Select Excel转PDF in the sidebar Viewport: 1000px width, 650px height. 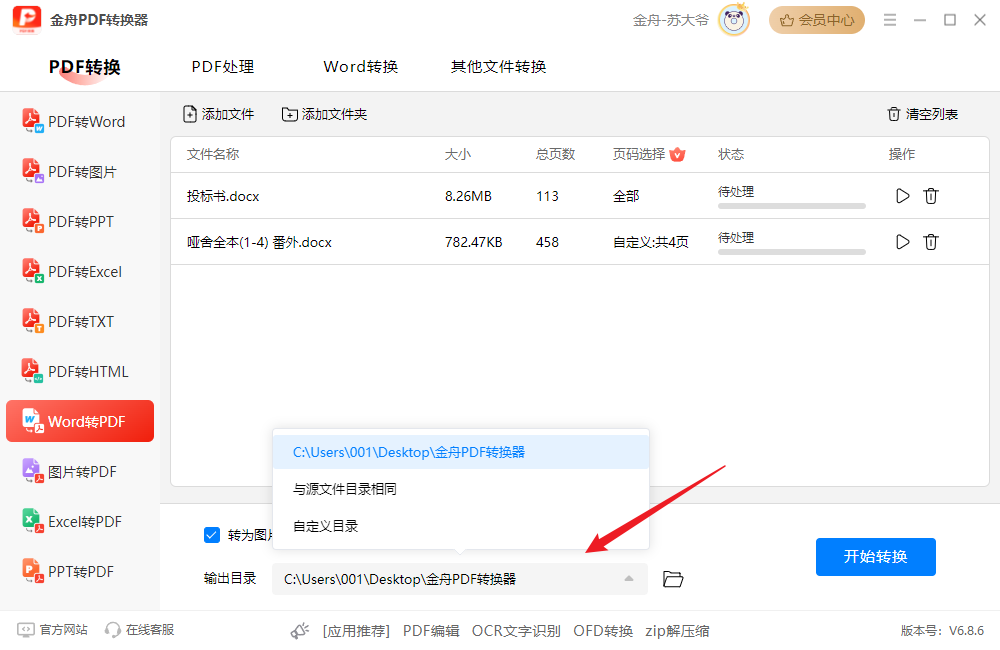(80, 521)
